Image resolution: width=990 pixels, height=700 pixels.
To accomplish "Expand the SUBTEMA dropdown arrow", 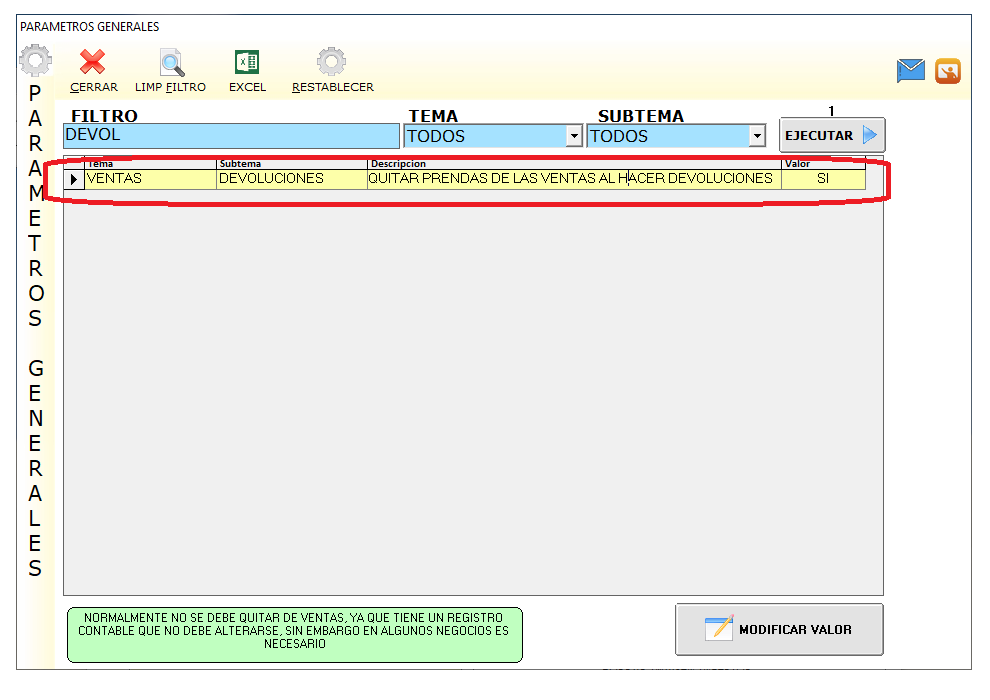I will tap(757, 137).
